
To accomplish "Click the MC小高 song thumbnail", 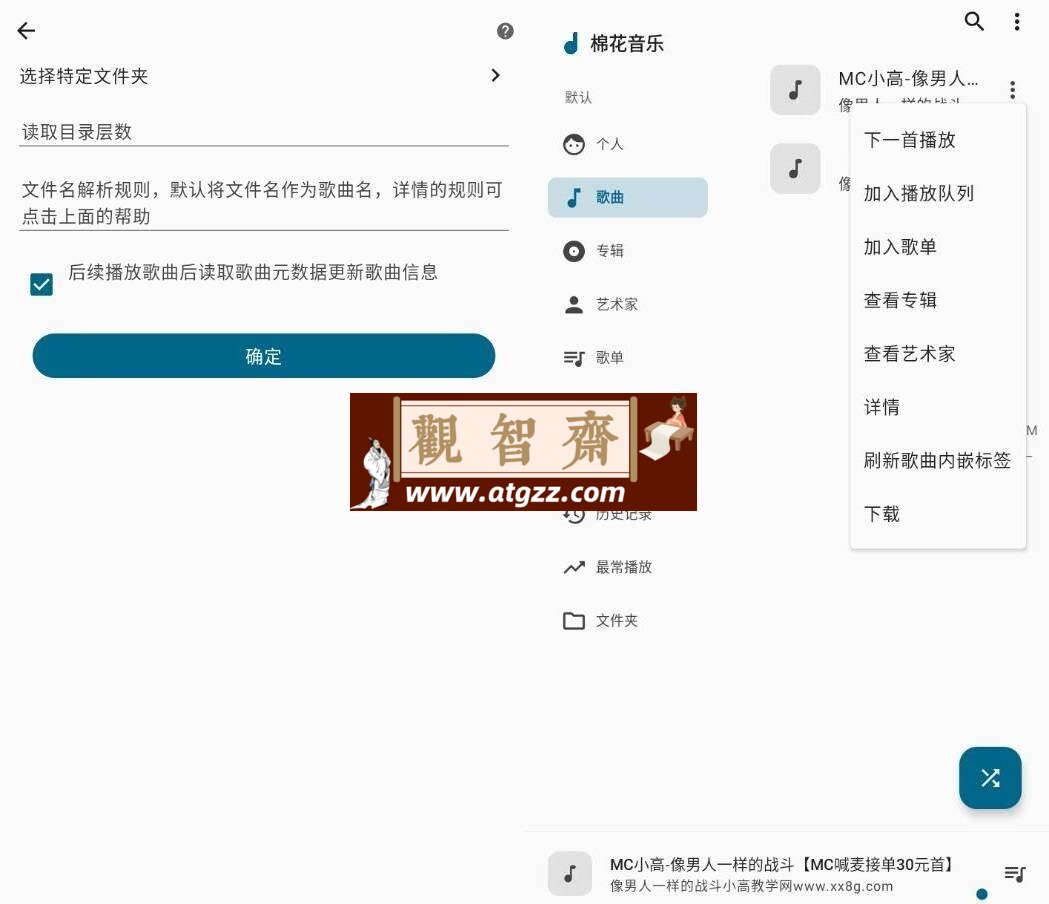I will tap(795, 90).
